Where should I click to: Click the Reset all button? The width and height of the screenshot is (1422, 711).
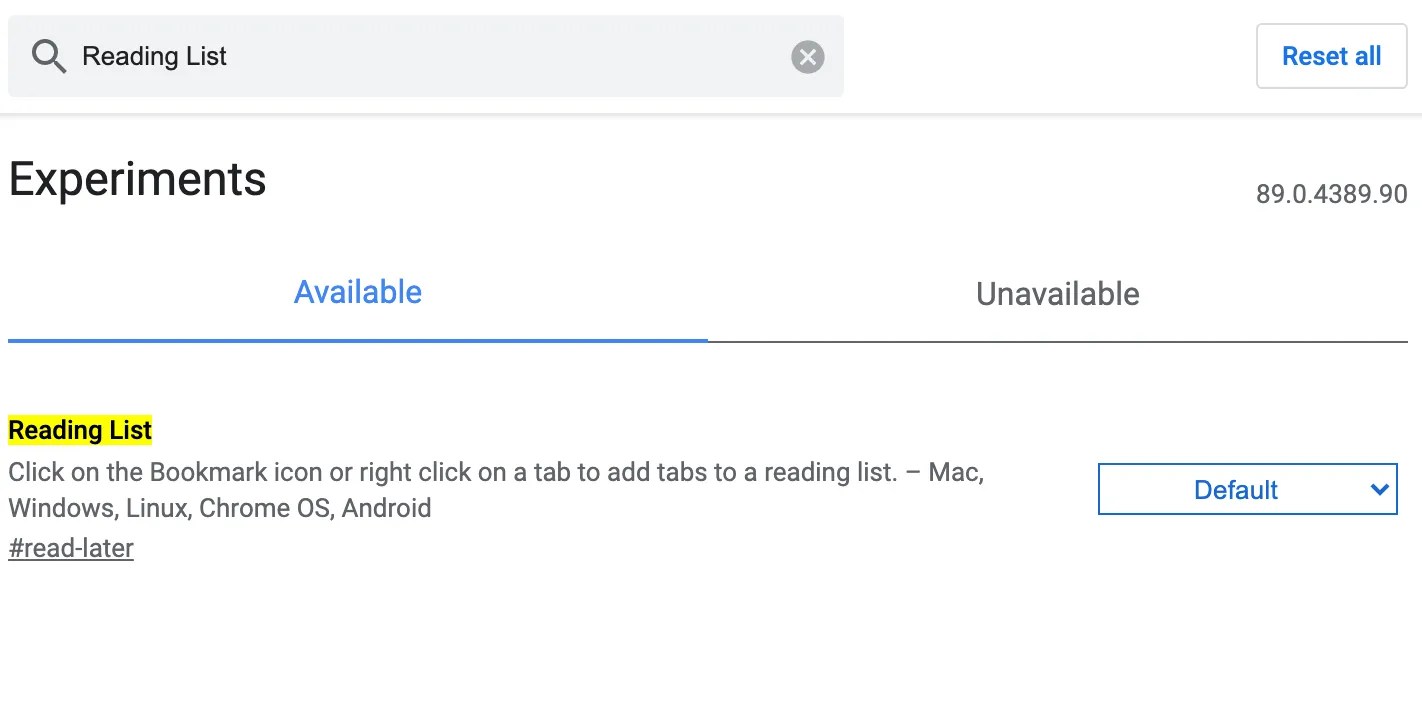1331,56
